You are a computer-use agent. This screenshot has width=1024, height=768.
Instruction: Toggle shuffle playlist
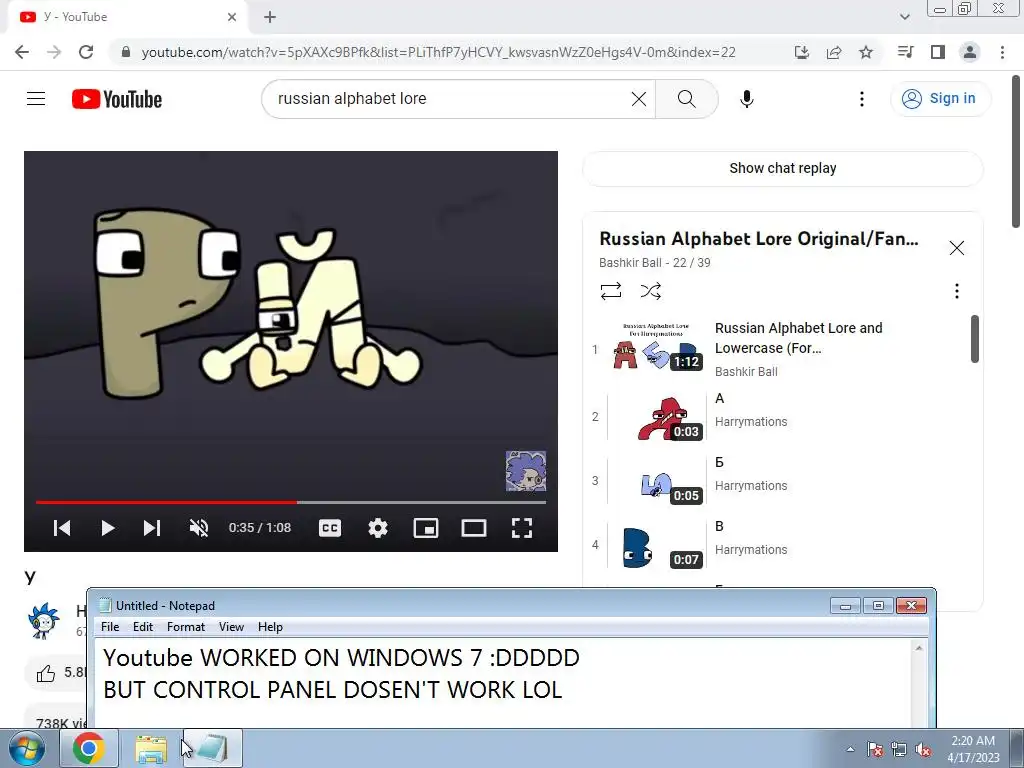tap(650, 291)
